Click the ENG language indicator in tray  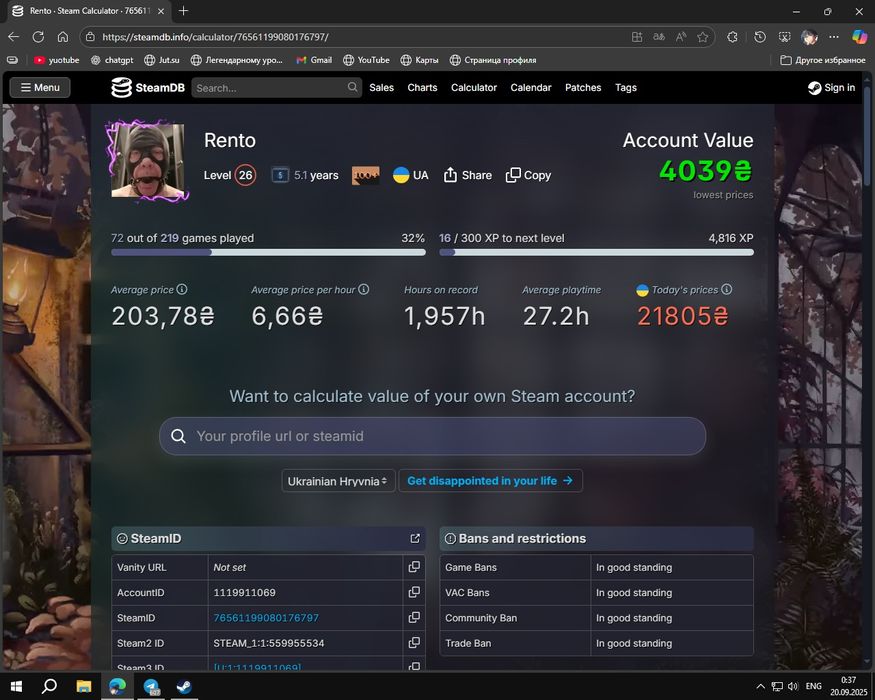(814, 686)
